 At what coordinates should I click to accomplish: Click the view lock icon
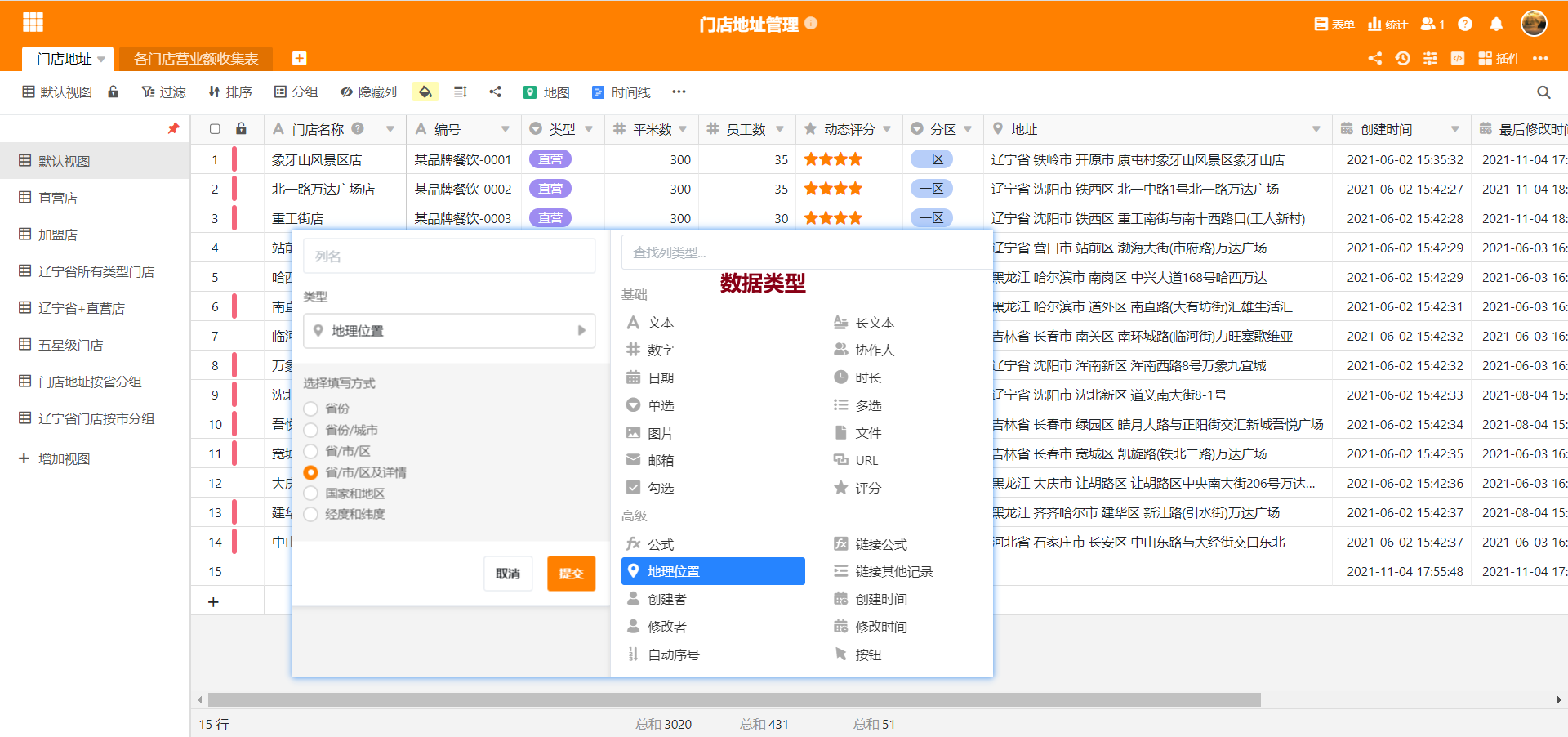pyautogui.click(x=114, y=92)
